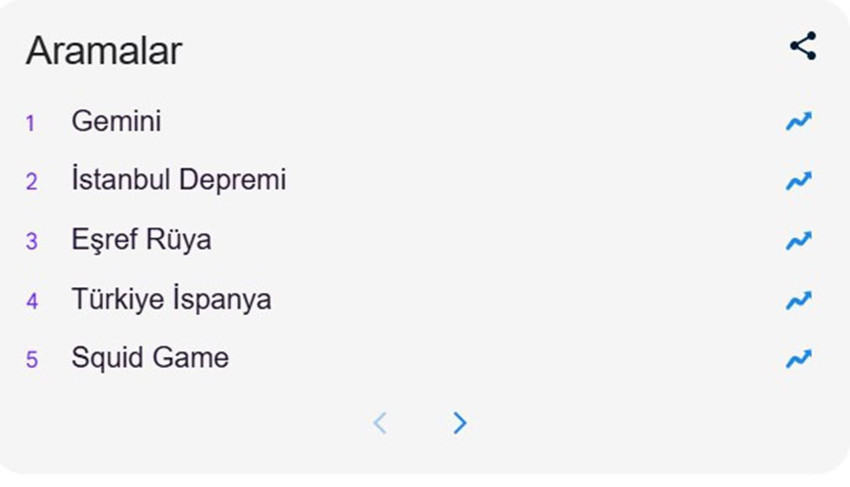Viewport: 850px width, 487px height.
Task: Click the trending arrow for Squid Game
Action: [798, 359]
